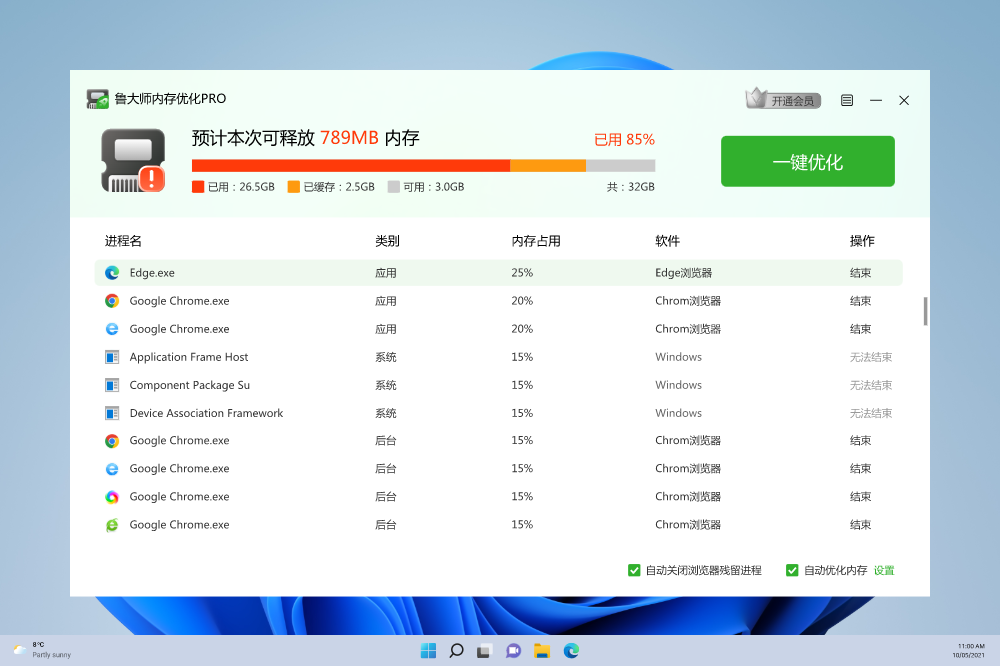Click the multicolor pinwheel process icon
Image resolution: width=1000 pixels, height=666 pixels.
pos(112,497)
